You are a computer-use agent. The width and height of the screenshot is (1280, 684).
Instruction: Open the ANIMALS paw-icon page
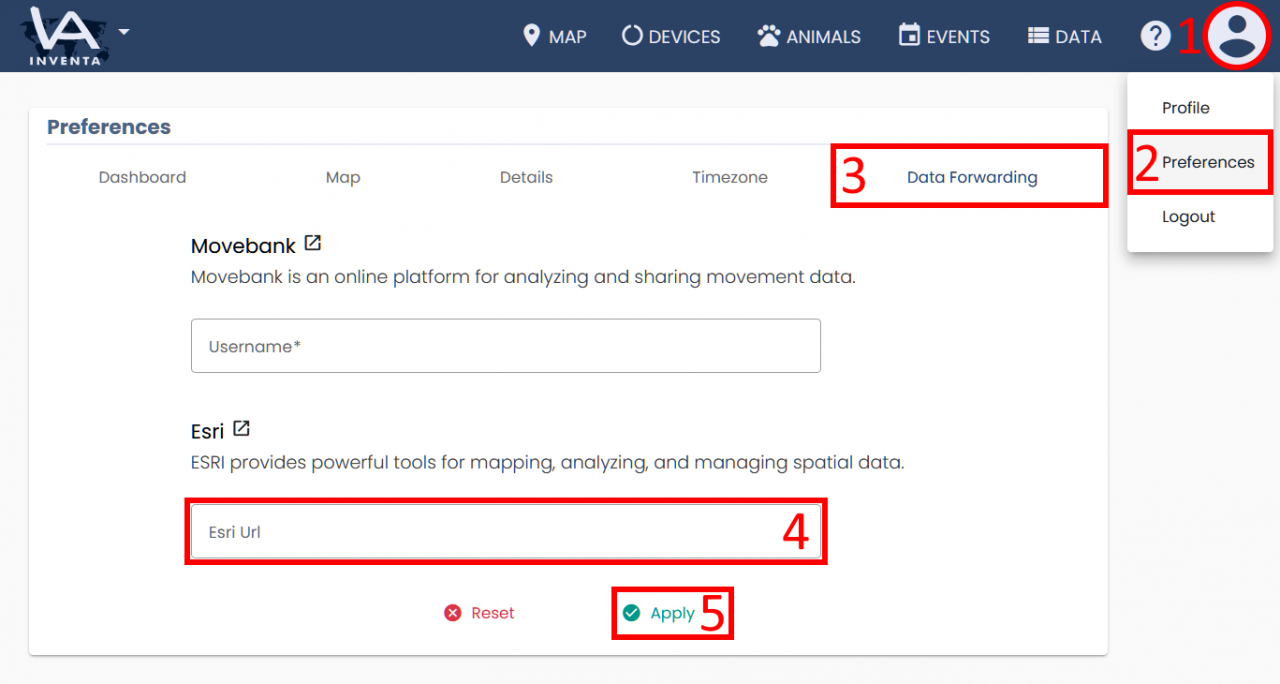(x=809, y=37)
